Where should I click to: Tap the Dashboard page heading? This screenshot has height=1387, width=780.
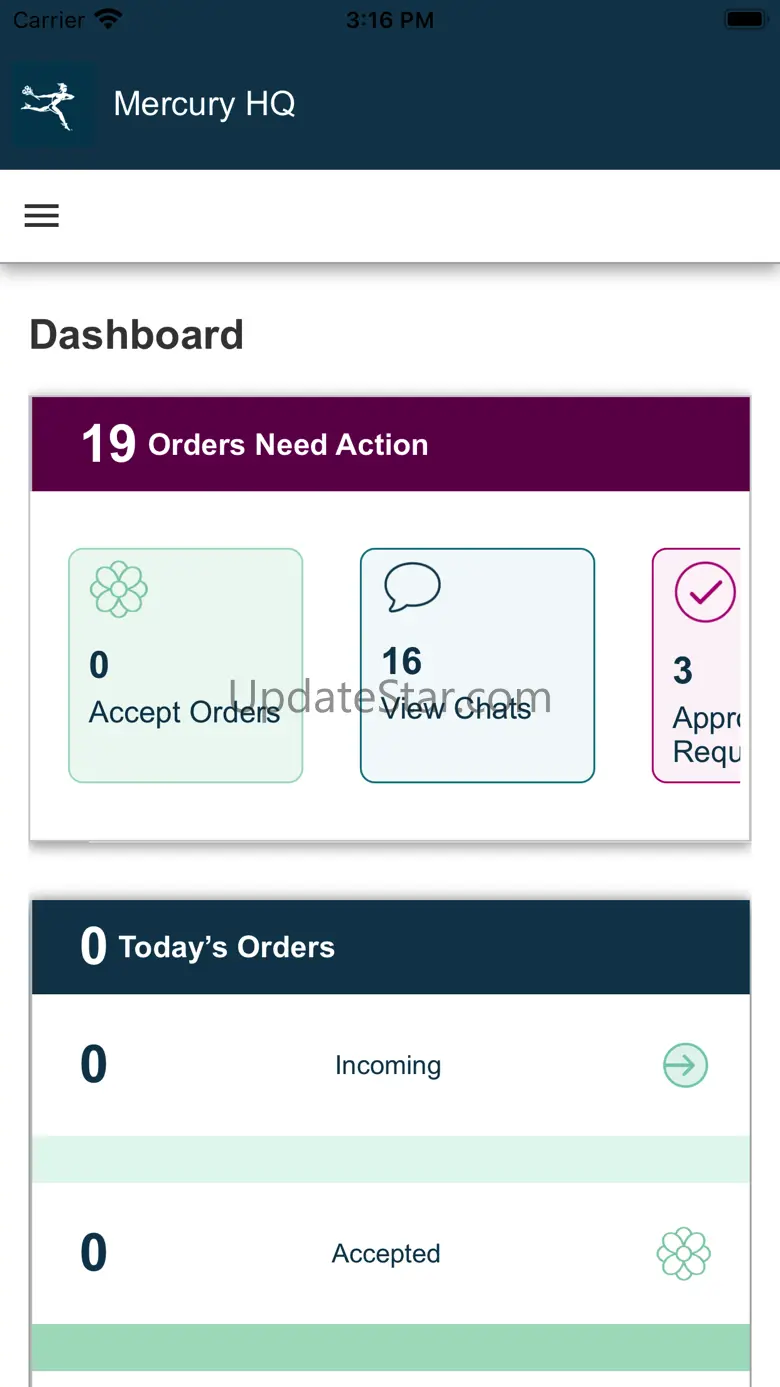click(x=137, y=335)
